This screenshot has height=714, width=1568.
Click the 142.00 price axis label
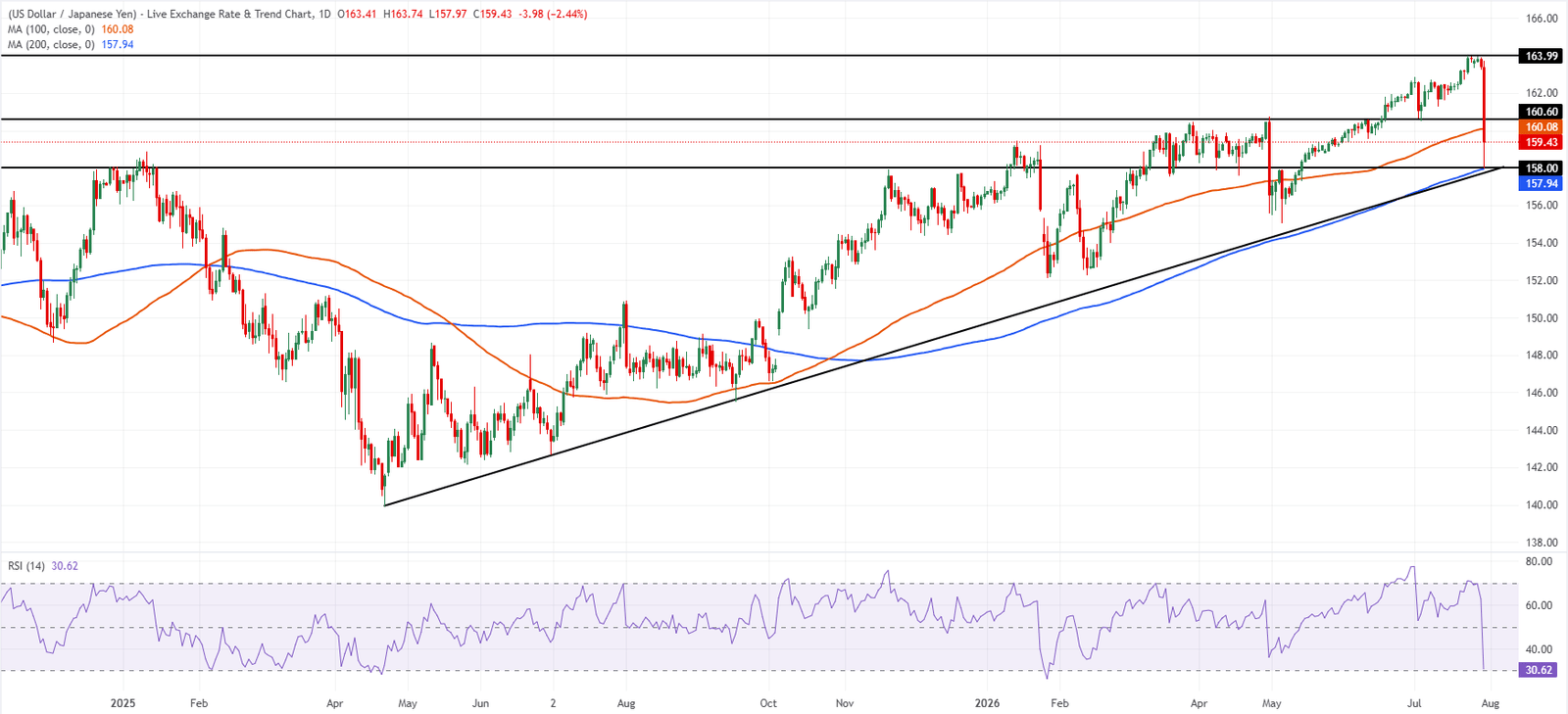[x=1542, y=467]
